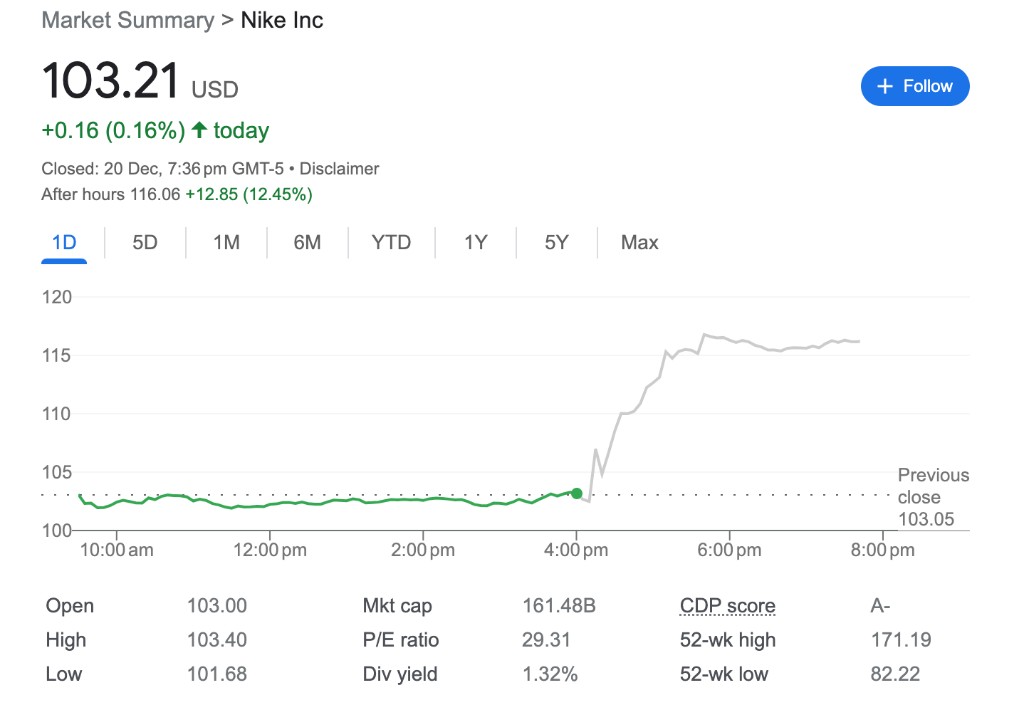The width and height of the screenshot is (1024, 713).
Task: Select the YTD tab
Action: point(391,243)
